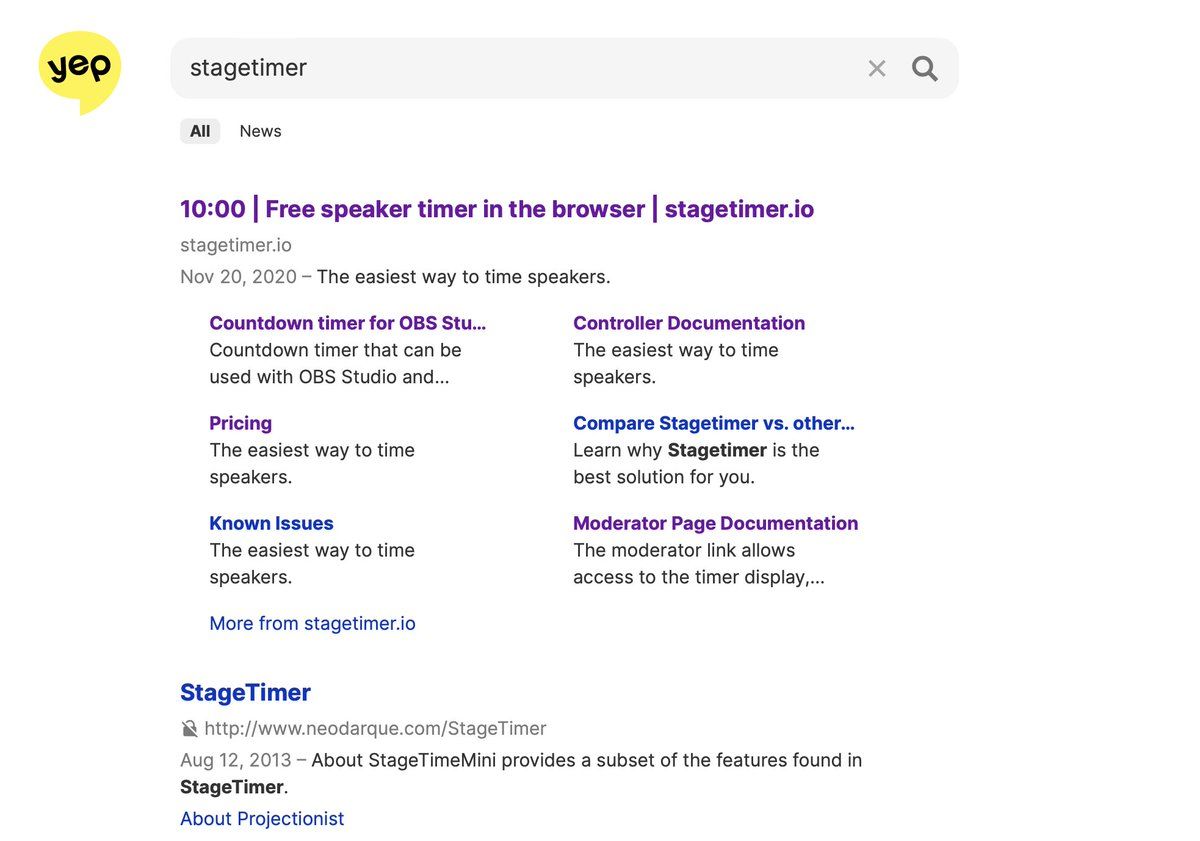
Task: Open Compare Stagetimer vs. other link
Action: (713, 423)
